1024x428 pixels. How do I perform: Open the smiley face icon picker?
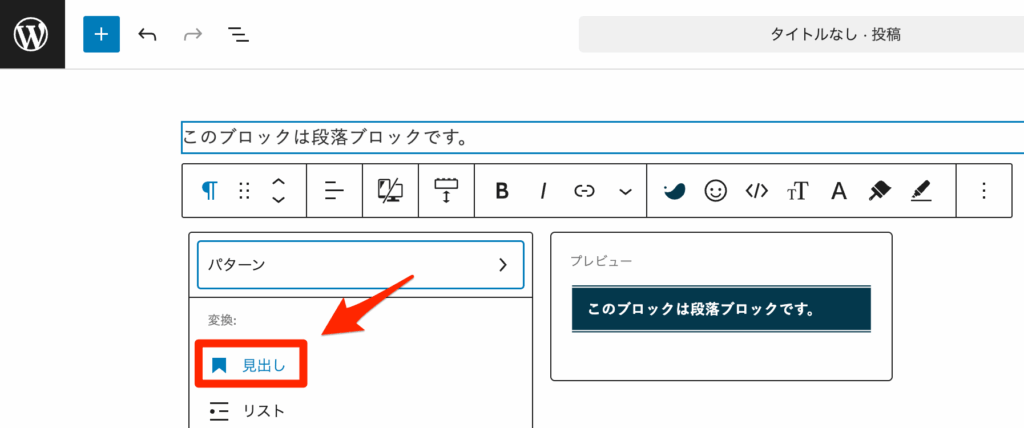[715, 191]
